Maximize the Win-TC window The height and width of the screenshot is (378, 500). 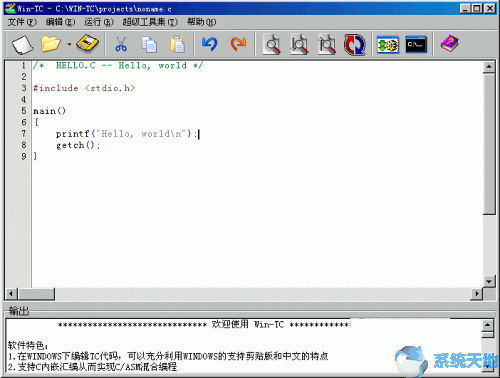point(477,8)
